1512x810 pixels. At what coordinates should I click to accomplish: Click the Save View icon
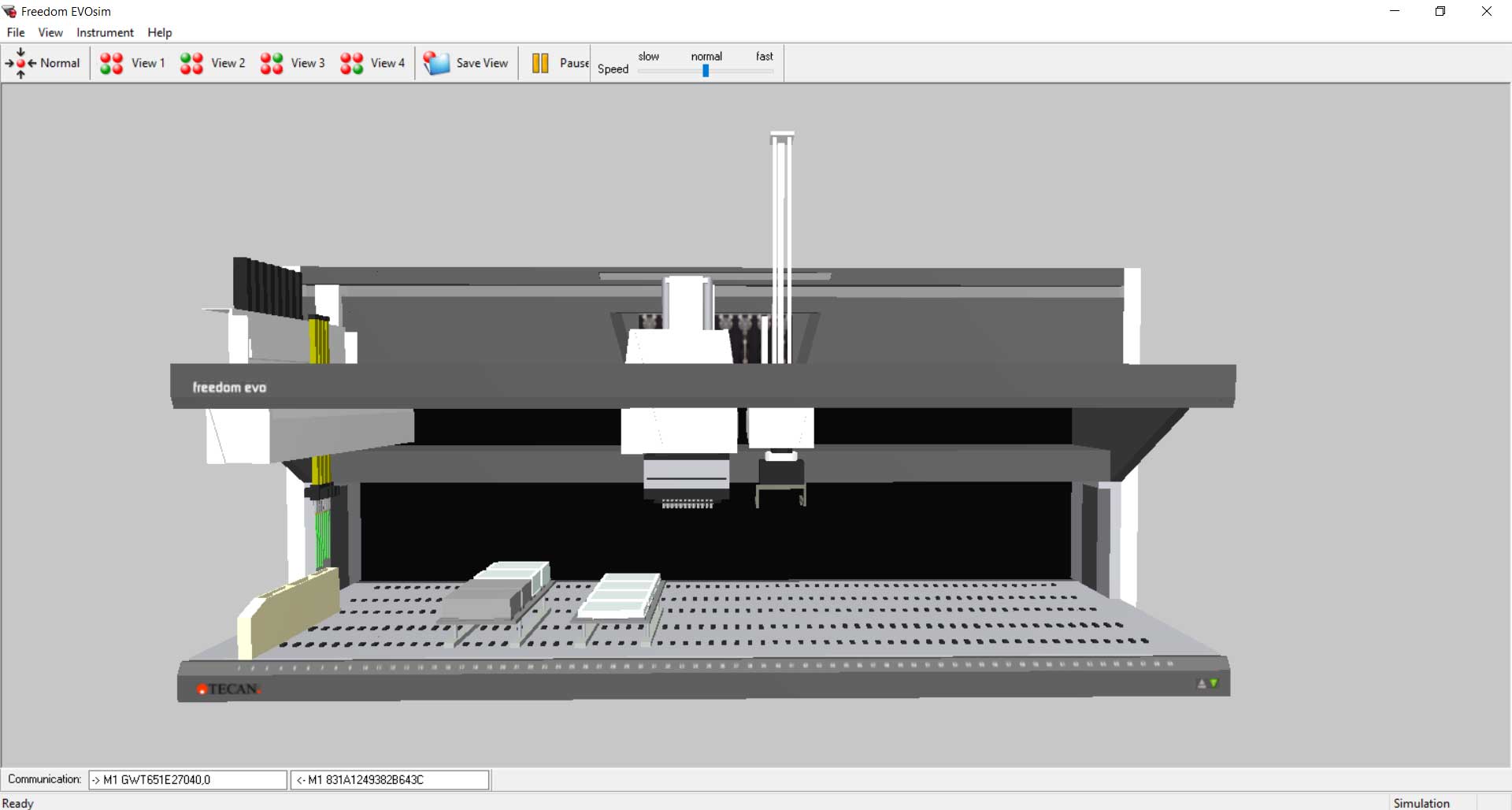coord(436,63)
